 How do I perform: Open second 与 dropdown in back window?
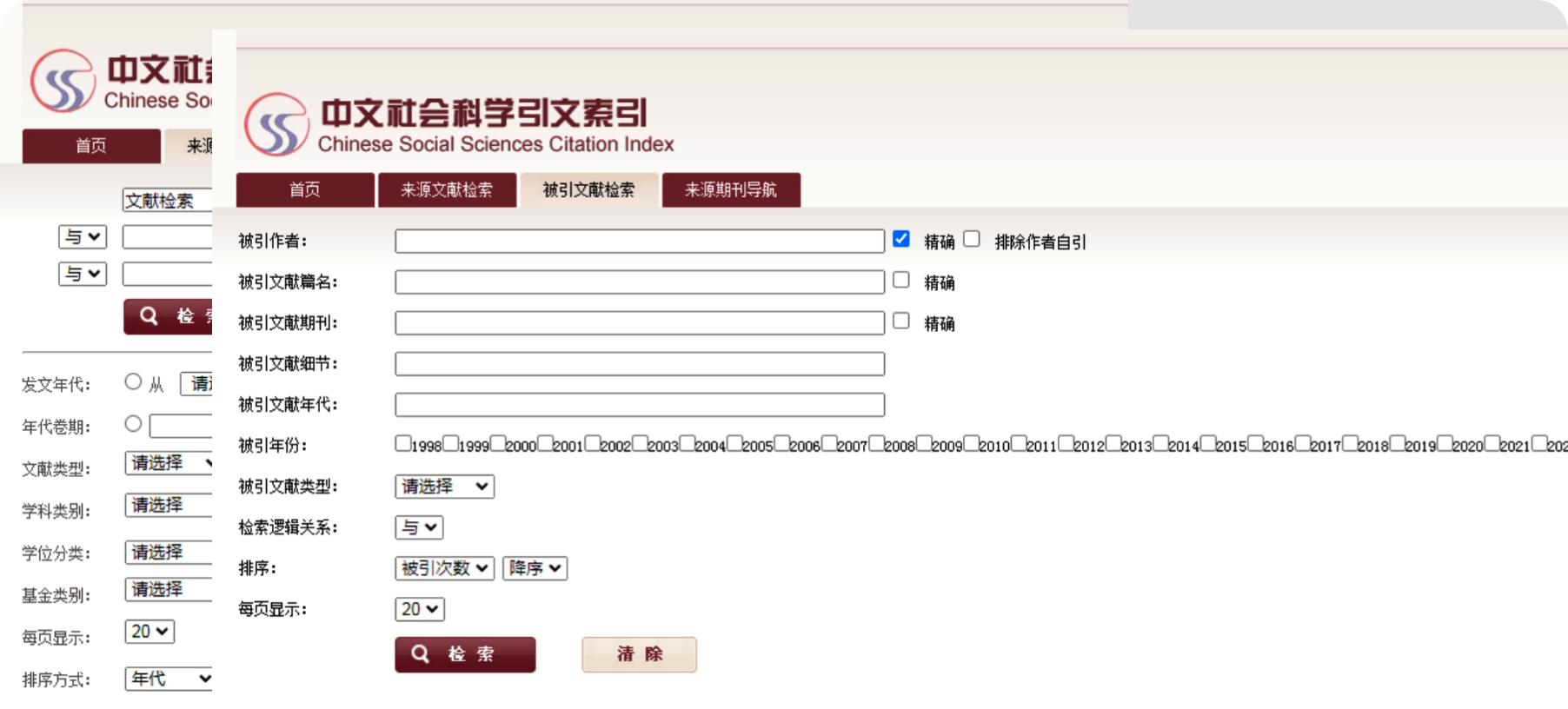[83, 274]
